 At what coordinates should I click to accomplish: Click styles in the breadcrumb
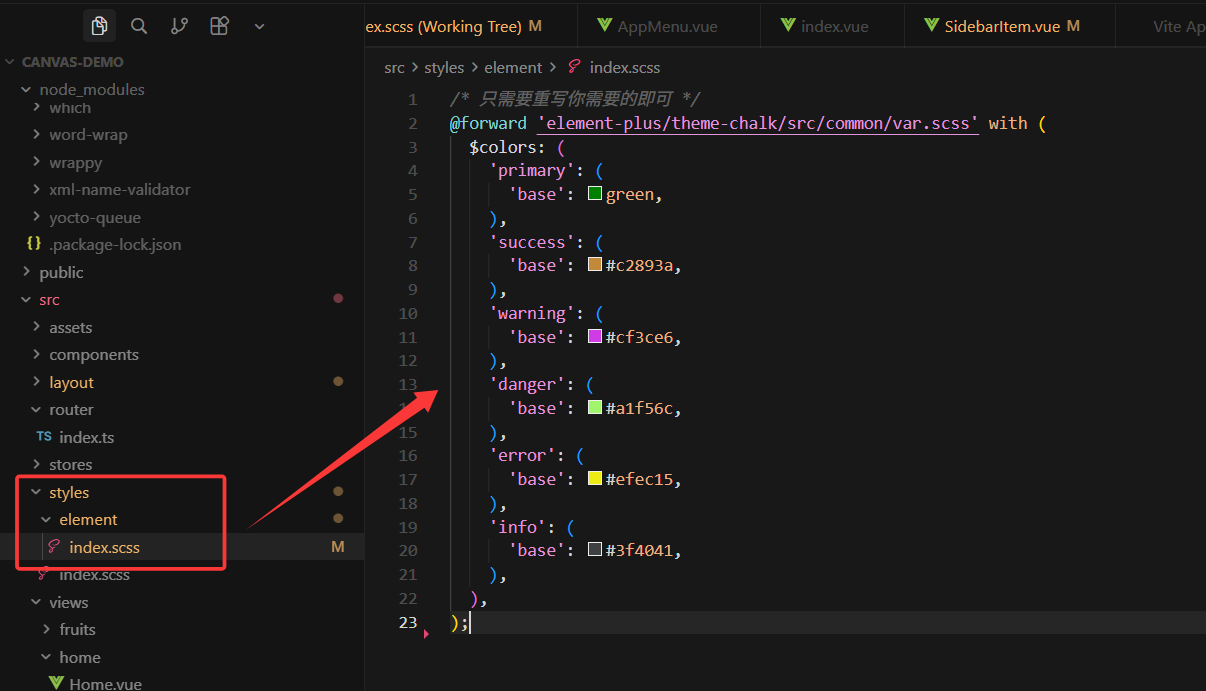pos(444,68)
